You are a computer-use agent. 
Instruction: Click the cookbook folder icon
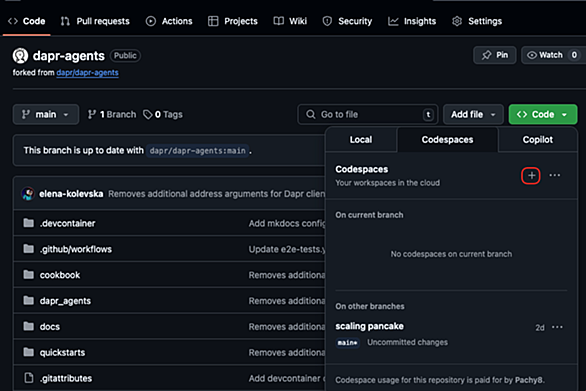(x=28, y=275)
